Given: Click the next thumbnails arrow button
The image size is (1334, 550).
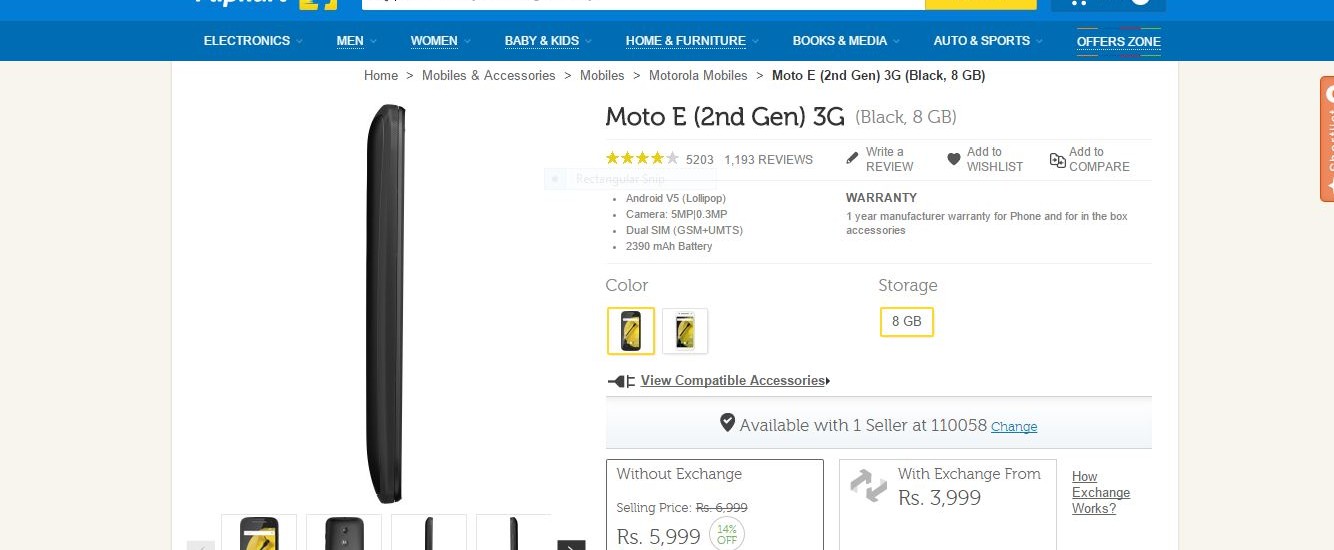Looking at the screenshot, I should coord(571,545).
